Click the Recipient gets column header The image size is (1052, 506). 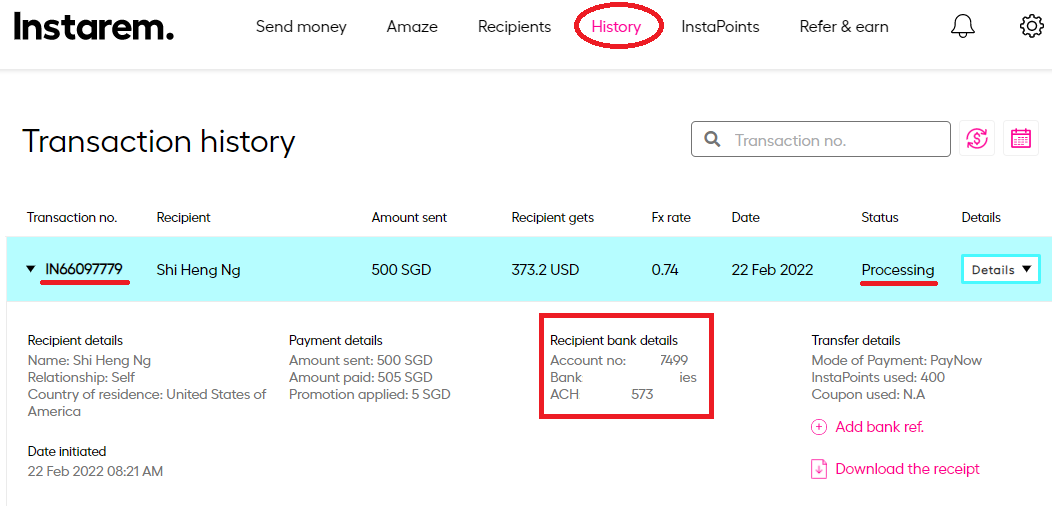(553, 217)
